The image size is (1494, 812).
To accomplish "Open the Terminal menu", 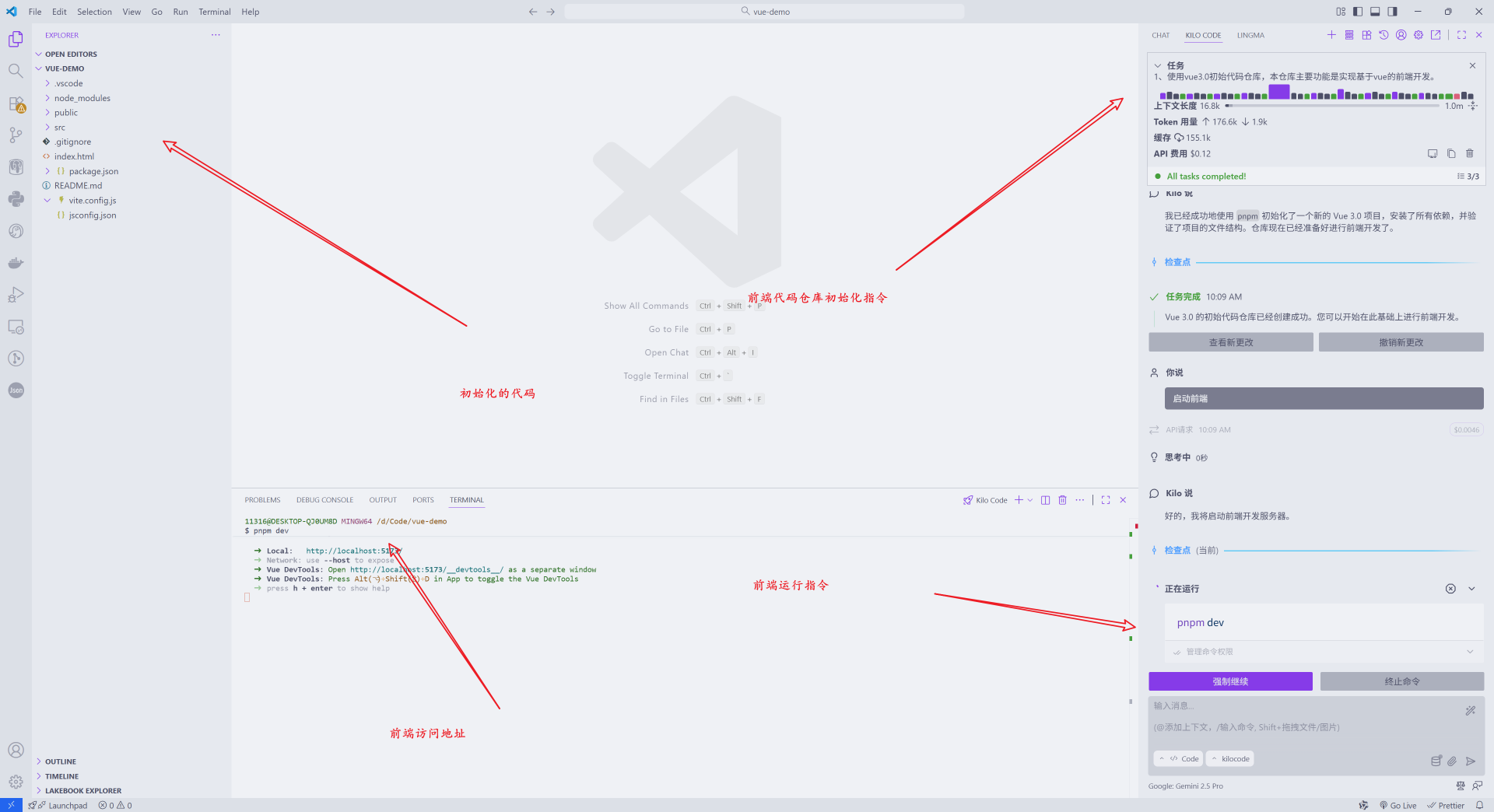I will click(x=214, y=12).
